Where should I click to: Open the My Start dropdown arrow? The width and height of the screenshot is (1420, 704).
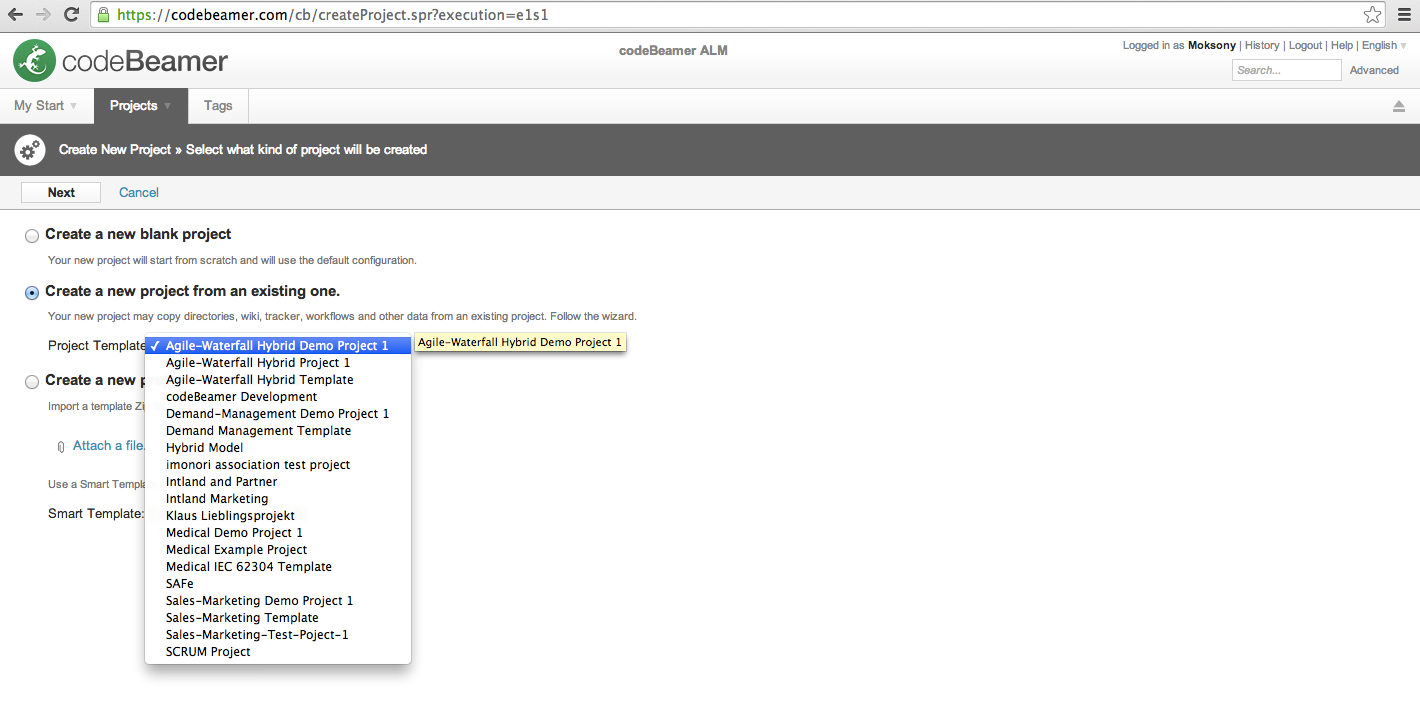click(73, 106)
